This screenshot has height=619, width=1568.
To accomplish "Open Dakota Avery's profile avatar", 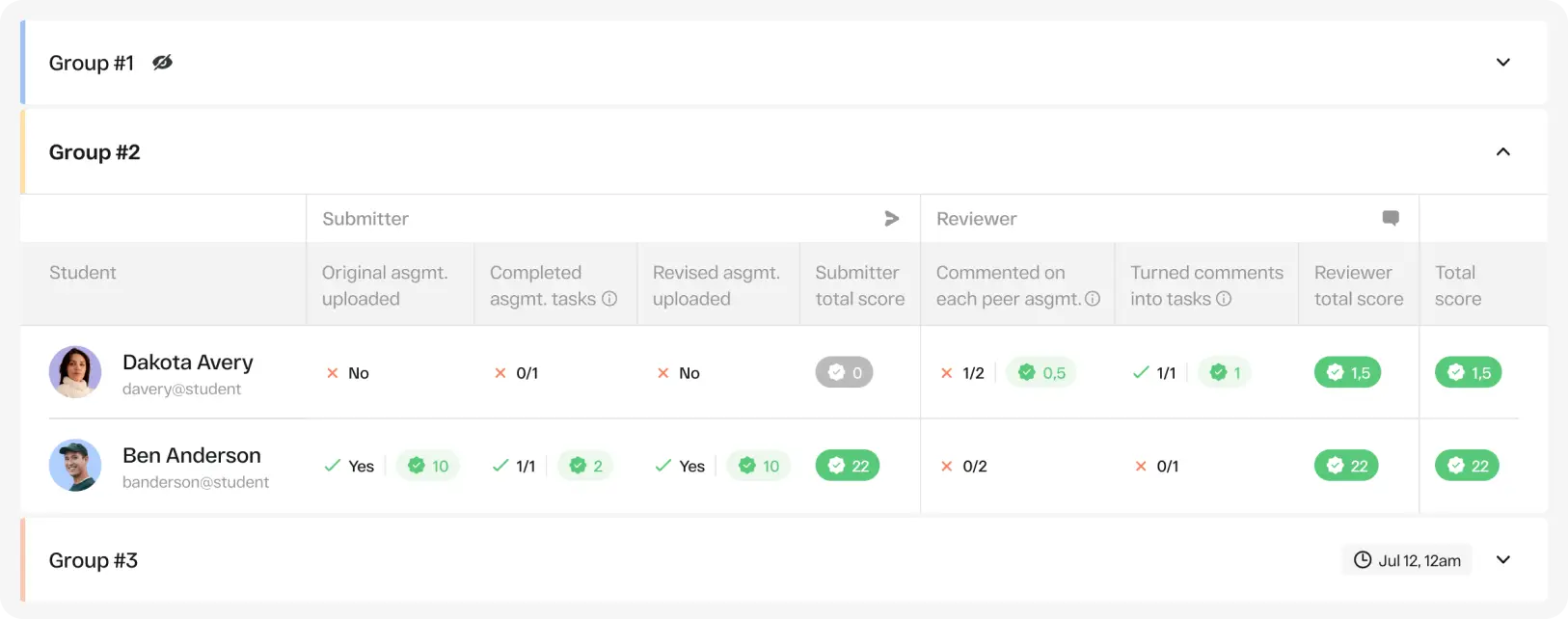I will 75,372.
